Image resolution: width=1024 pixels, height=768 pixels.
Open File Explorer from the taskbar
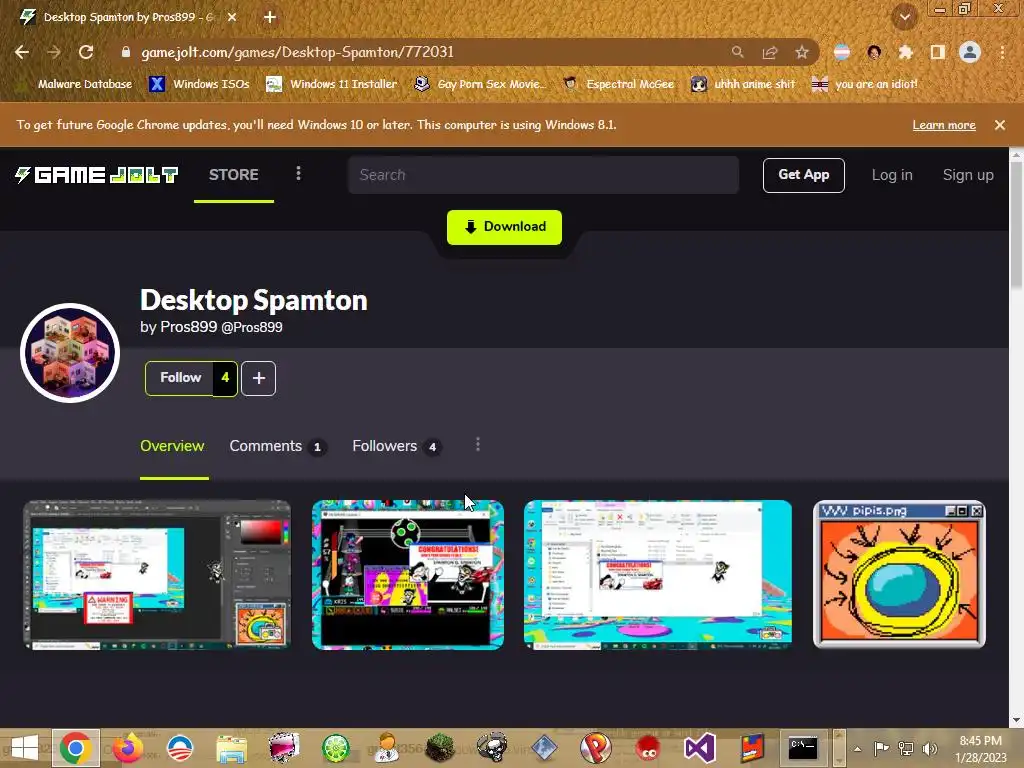[x=232, y=748]
